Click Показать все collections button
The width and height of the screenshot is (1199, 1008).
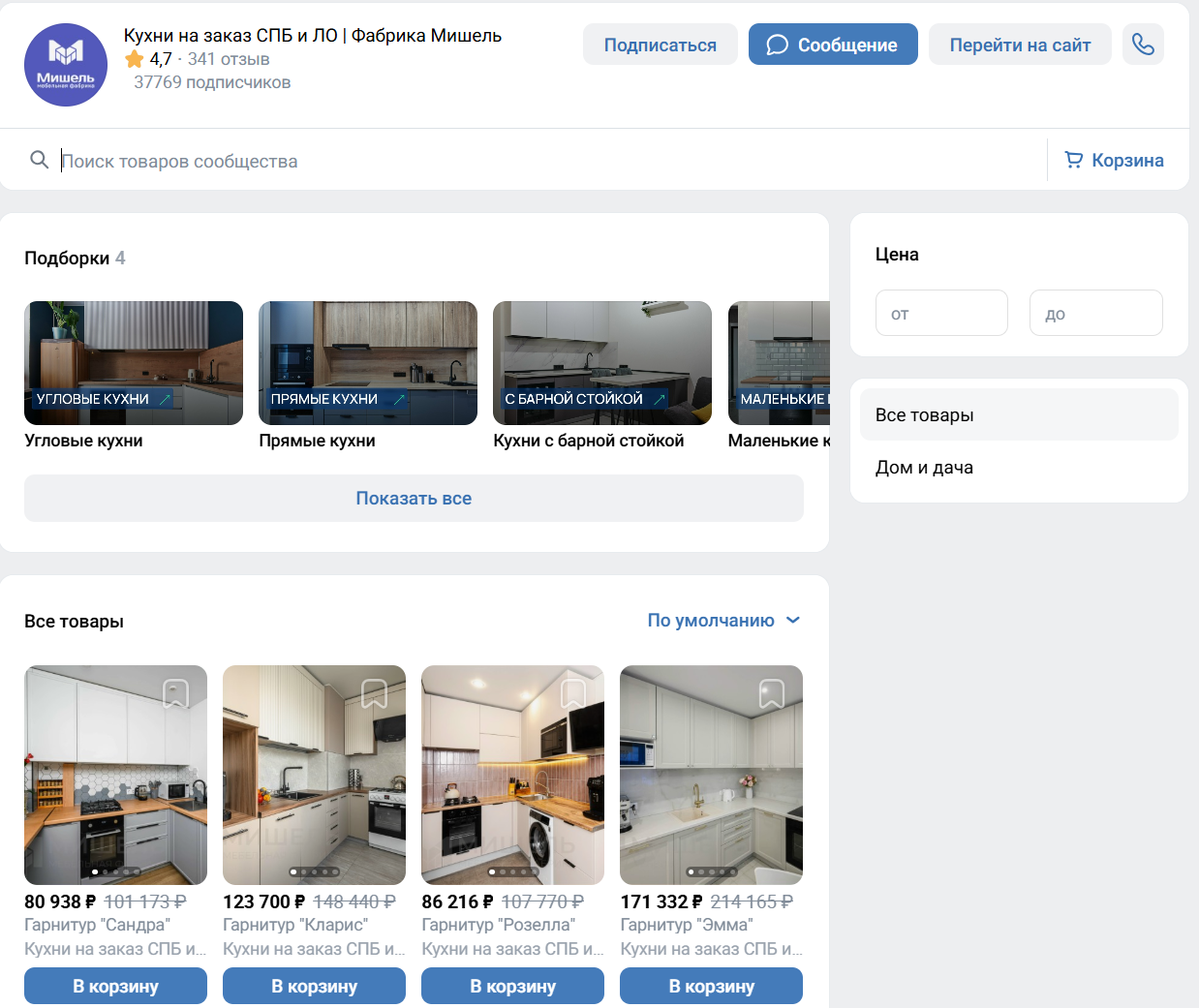tap(414, 499)
